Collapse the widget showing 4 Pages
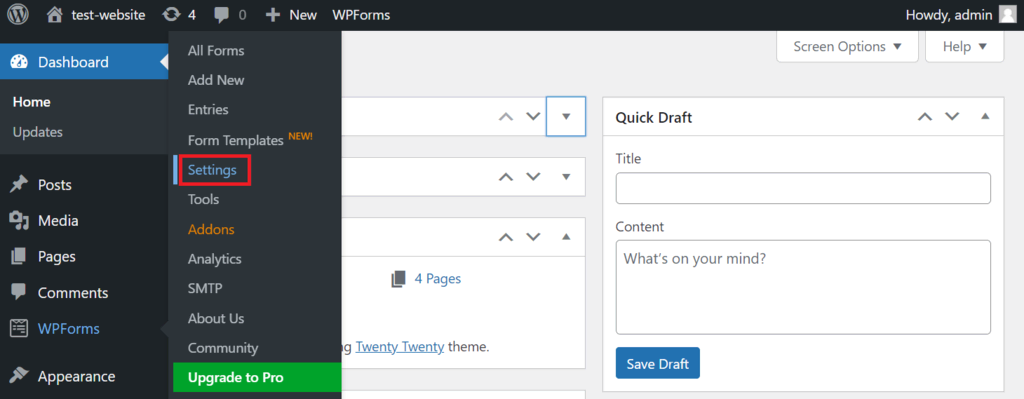The height and width of the screenshot is (399, 1024). tap(566, 236)
